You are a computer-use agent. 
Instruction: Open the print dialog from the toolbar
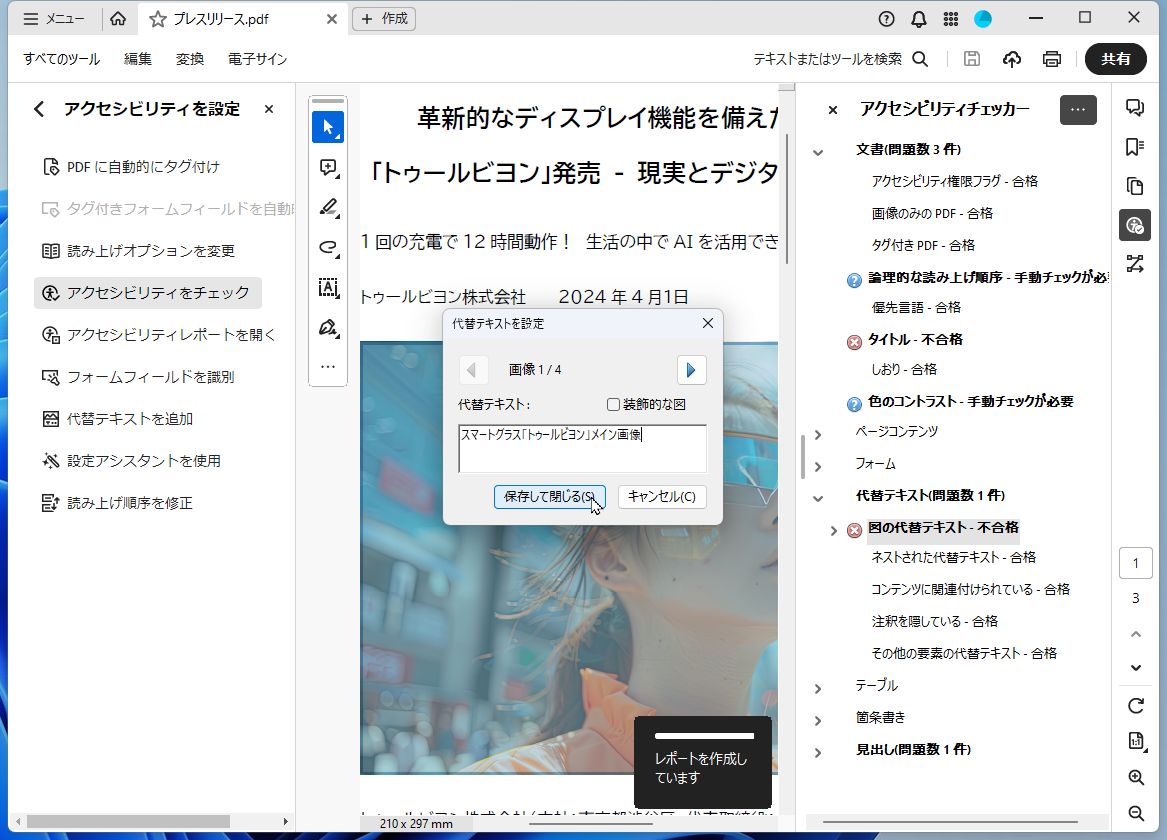(x=1051, y=59)
